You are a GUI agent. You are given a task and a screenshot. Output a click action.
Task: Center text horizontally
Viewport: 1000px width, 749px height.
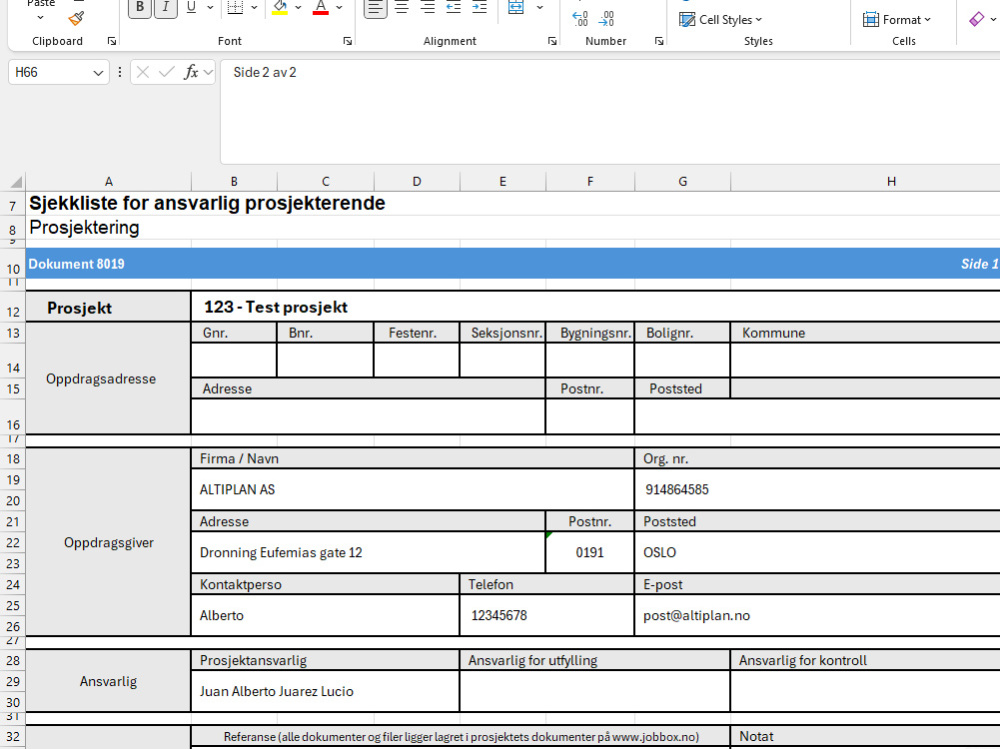402,8
